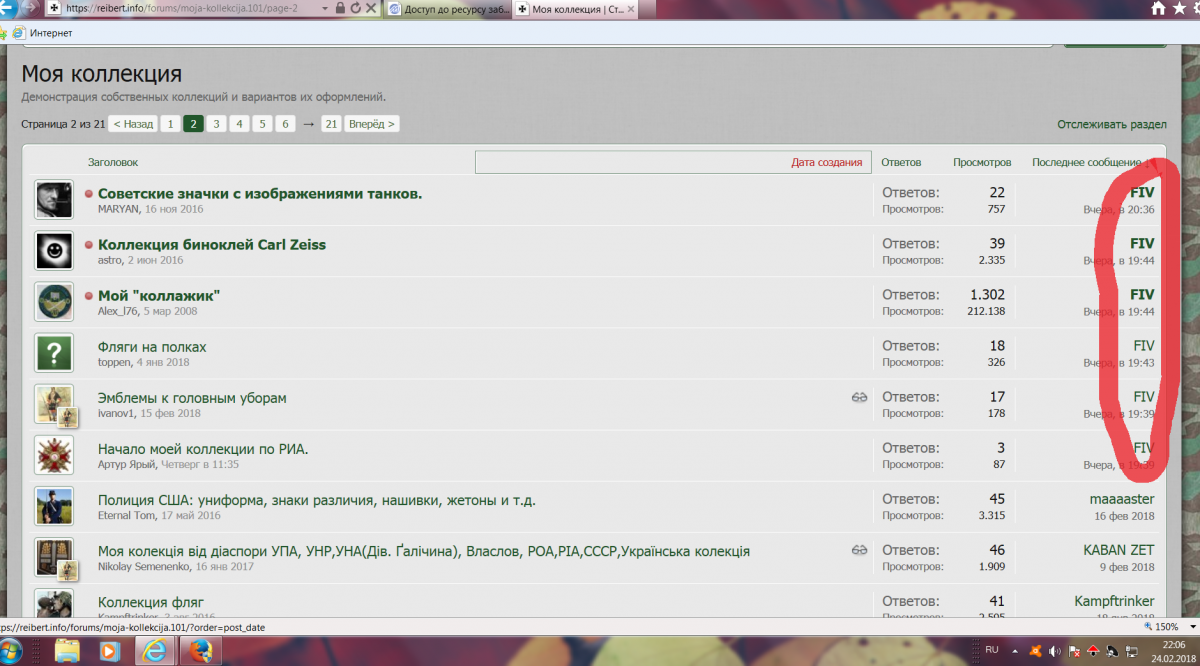Click ivanov1's avatar next to Эмблемы thread
The width and height of the screenshot is (1200, 666).
pos(54,404)
